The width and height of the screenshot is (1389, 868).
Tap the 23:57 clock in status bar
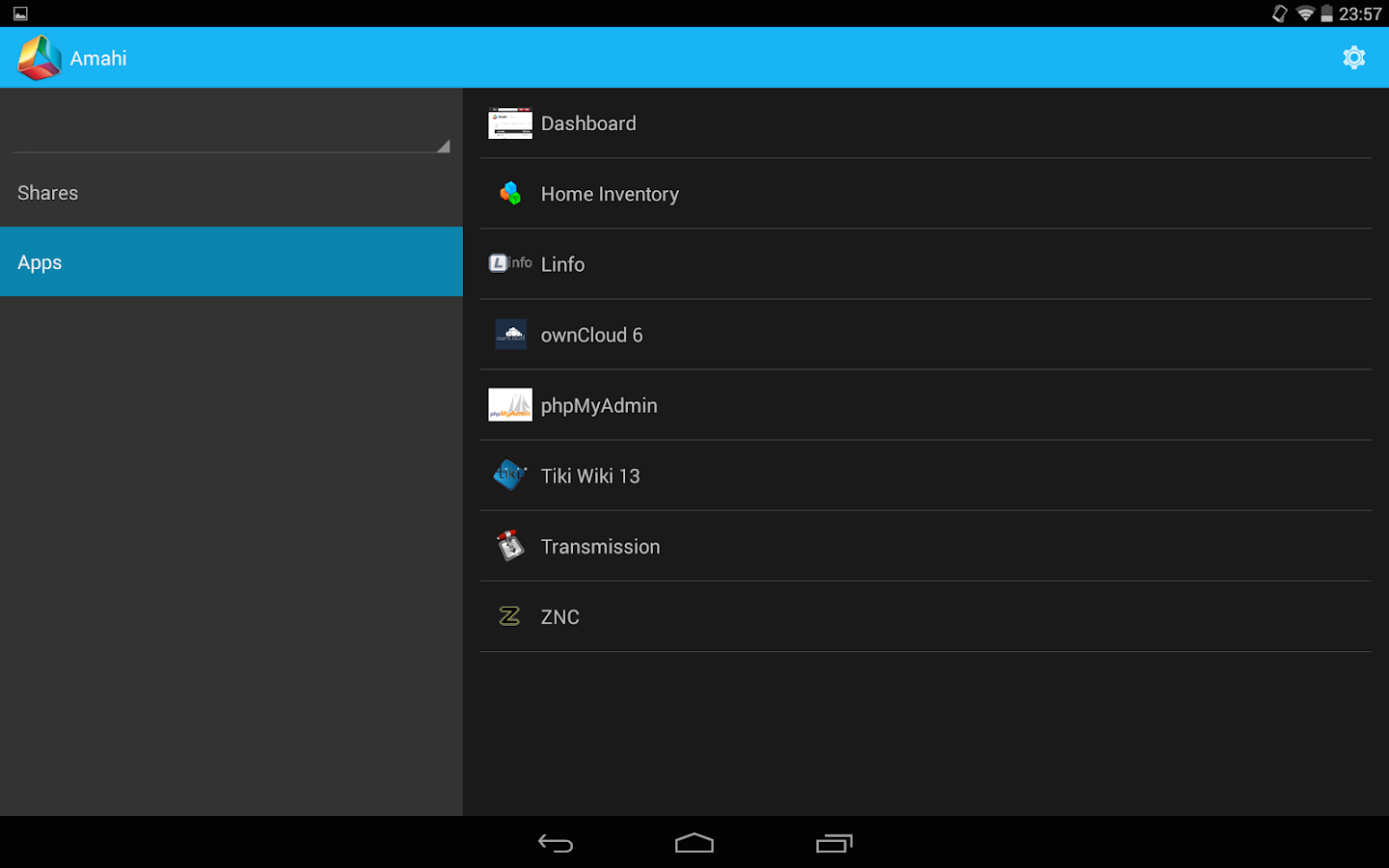(x=1360, y=14)
